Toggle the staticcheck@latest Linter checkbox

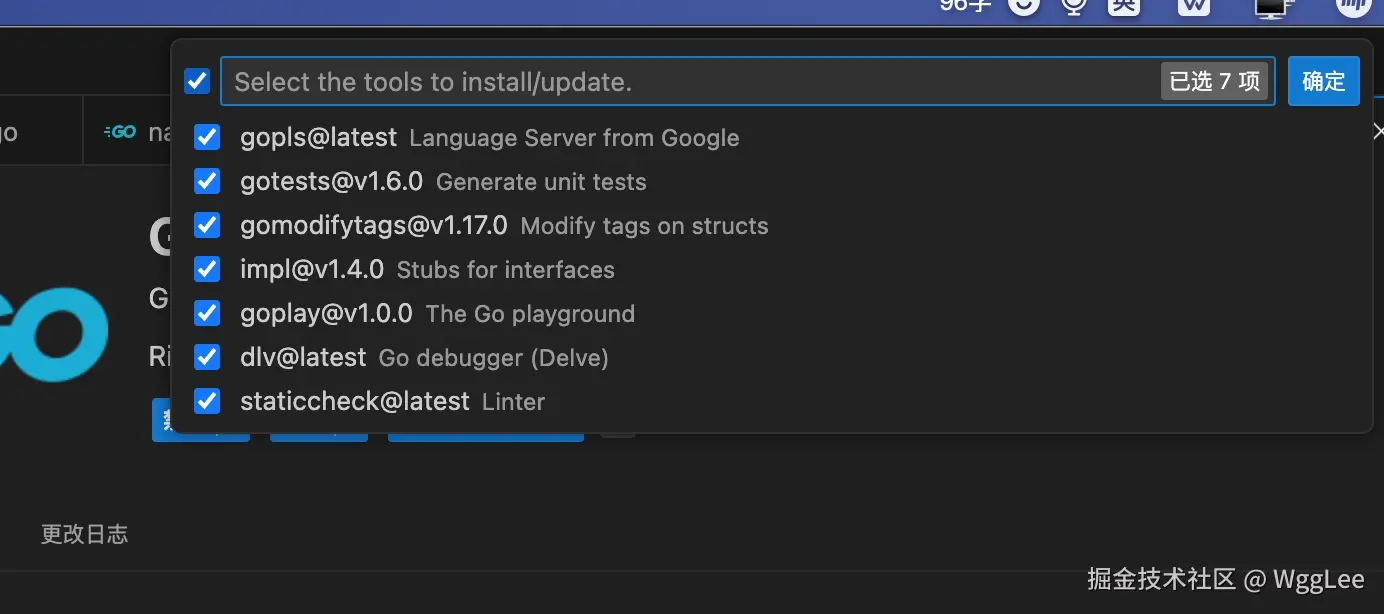pyautogui.click(x=207, y=401)
